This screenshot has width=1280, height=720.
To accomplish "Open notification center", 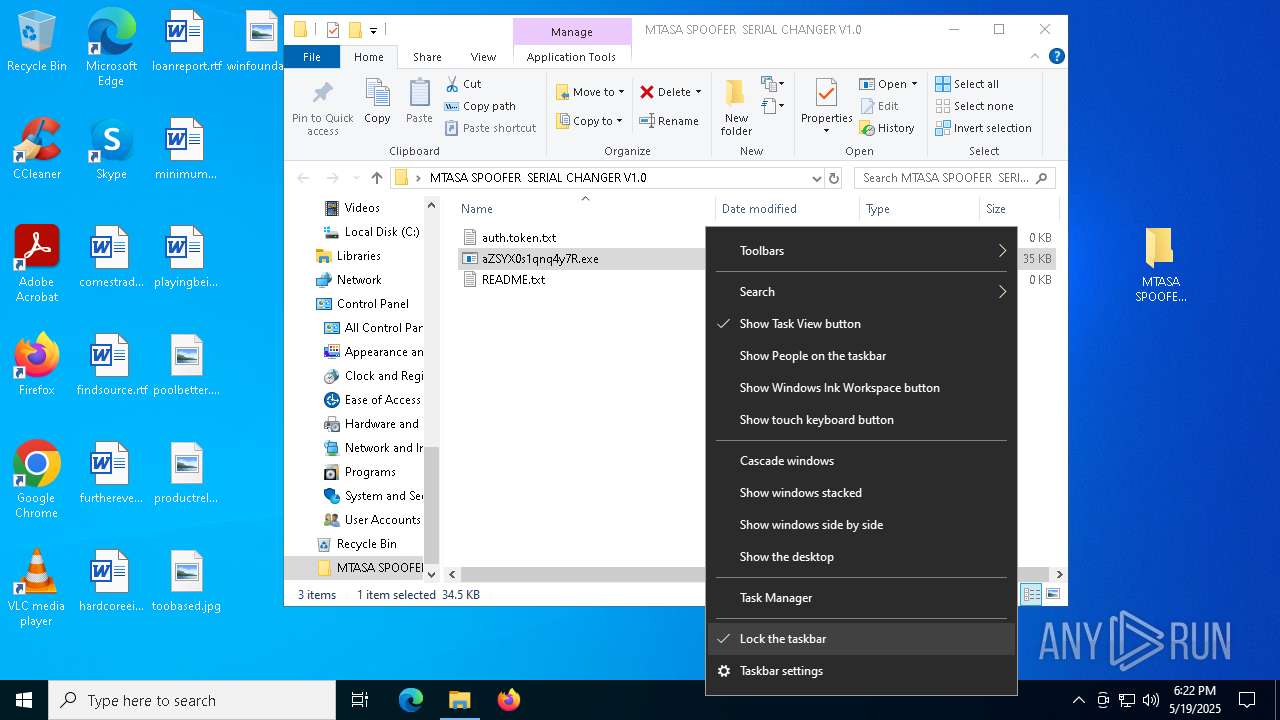I will point(1247,700).
